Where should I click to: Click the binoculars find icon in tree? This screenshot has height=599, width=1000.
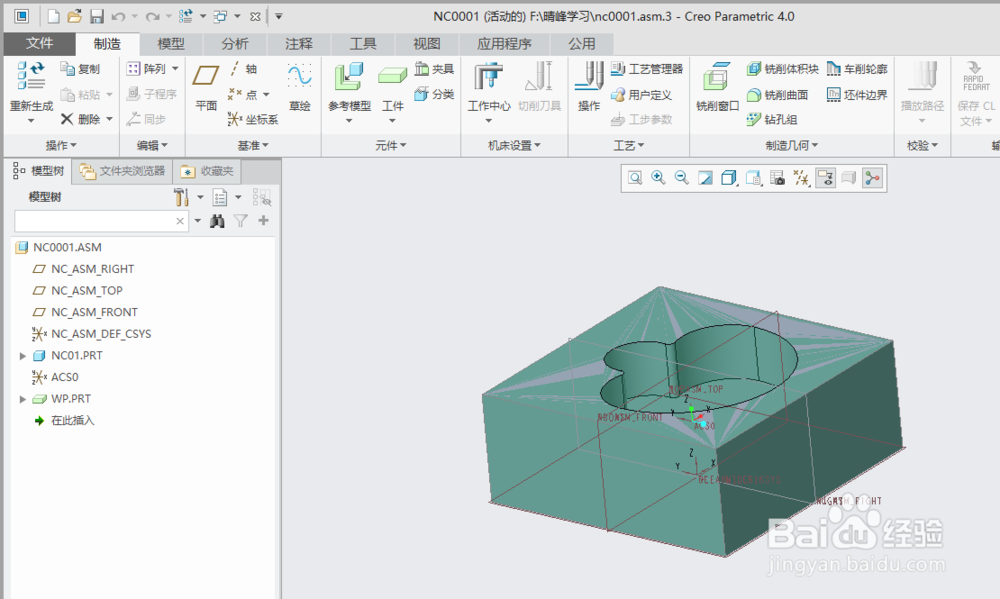point(217,221)
